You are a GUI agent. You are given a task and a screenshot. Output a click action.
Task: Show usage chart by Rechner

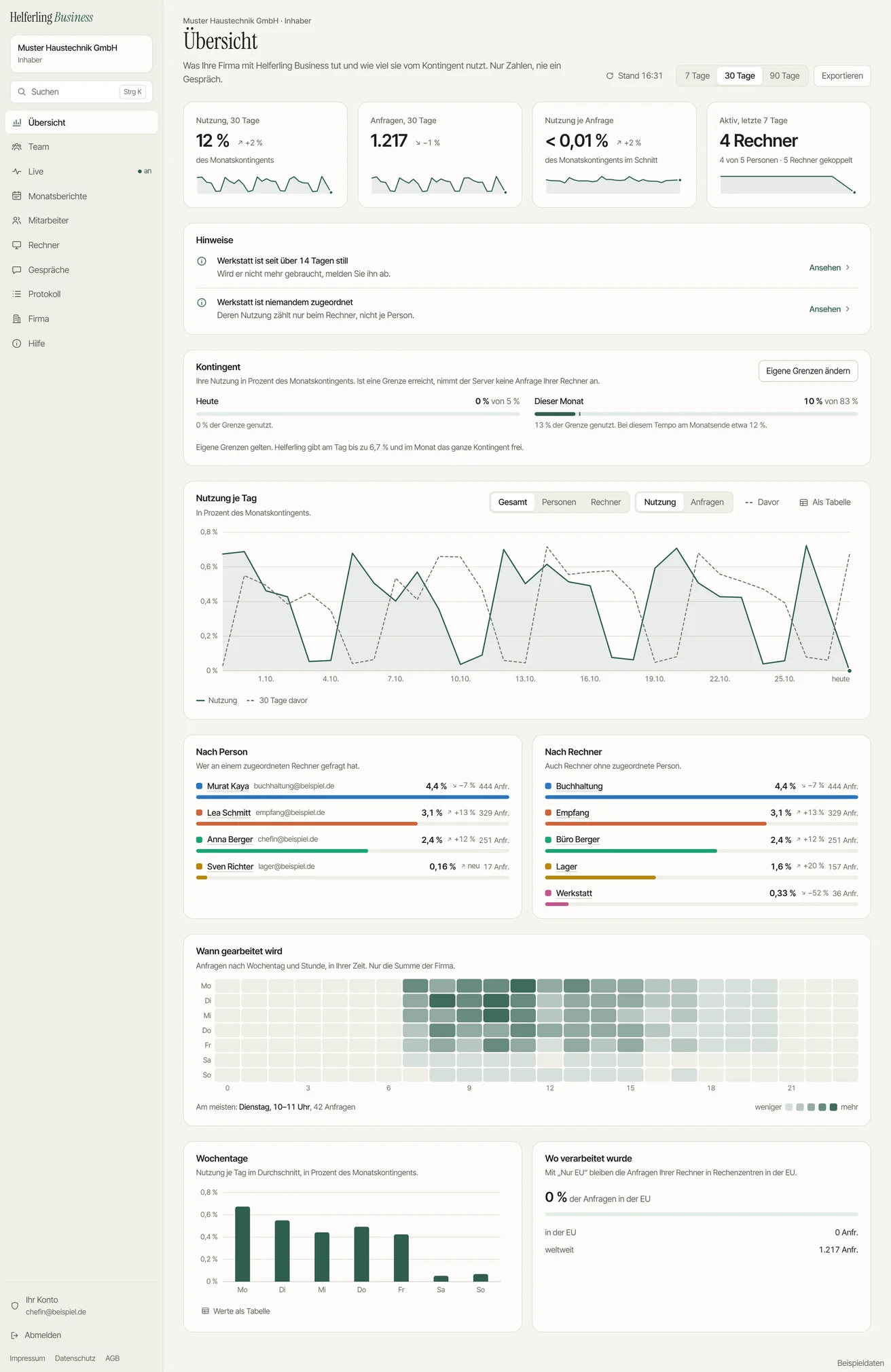tap(606, 503)
